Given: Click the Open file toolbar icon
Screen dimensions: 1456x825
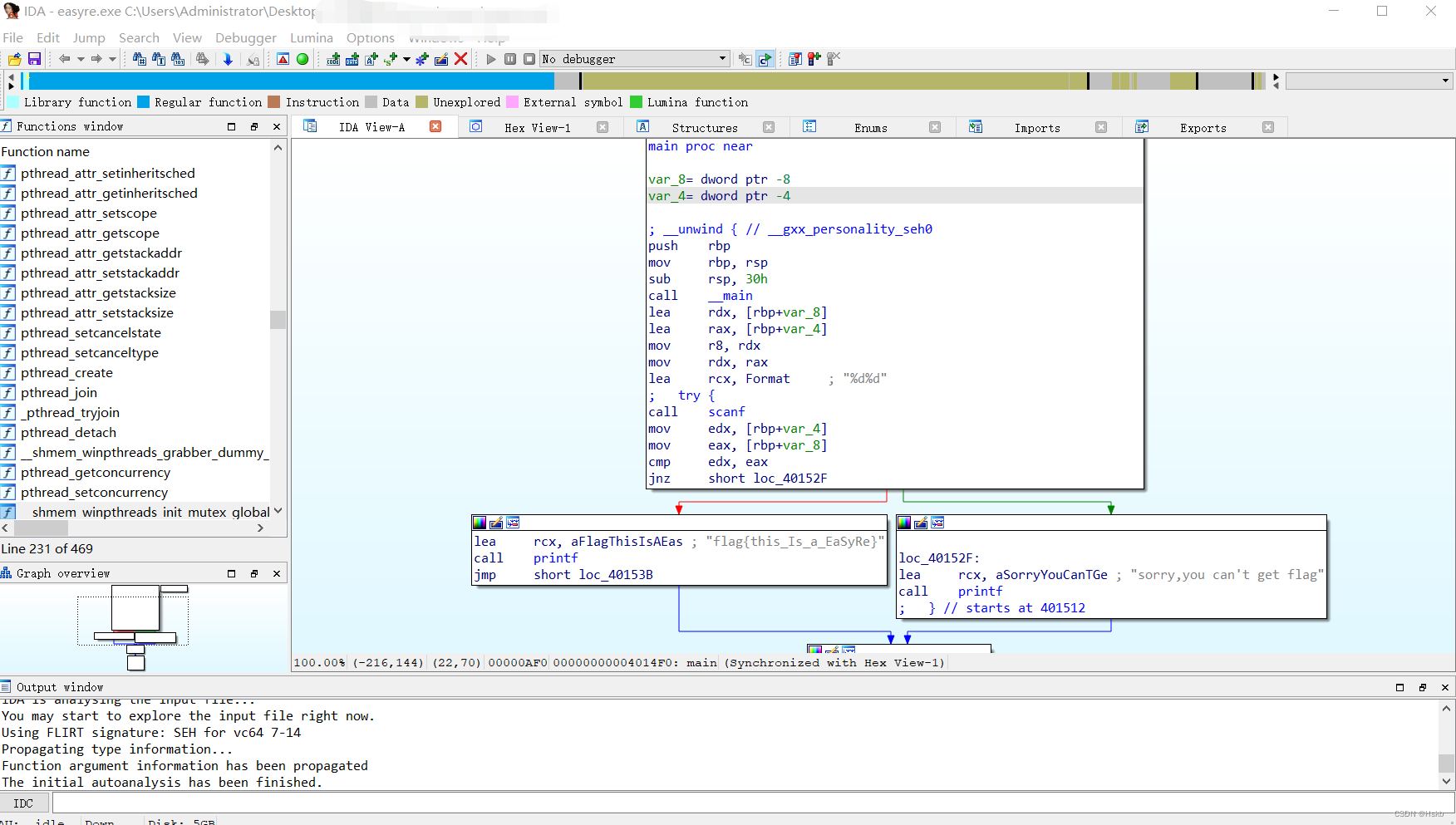Looking at the screenshot, I should [x=15, y=59].
